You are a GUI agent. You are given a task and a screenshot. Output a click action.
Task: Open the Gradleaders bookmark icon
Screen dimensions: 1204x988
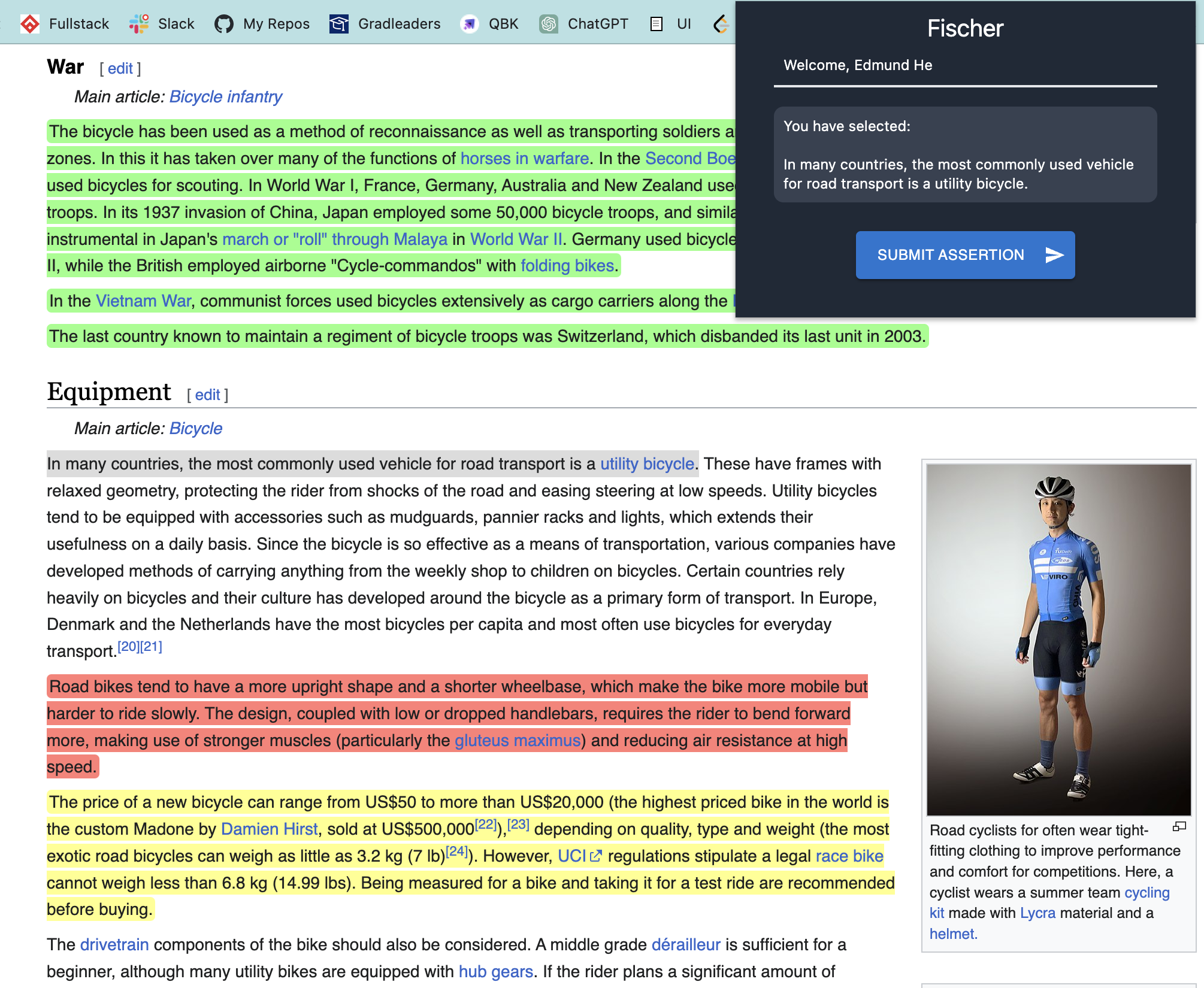(x=339, y=24)
